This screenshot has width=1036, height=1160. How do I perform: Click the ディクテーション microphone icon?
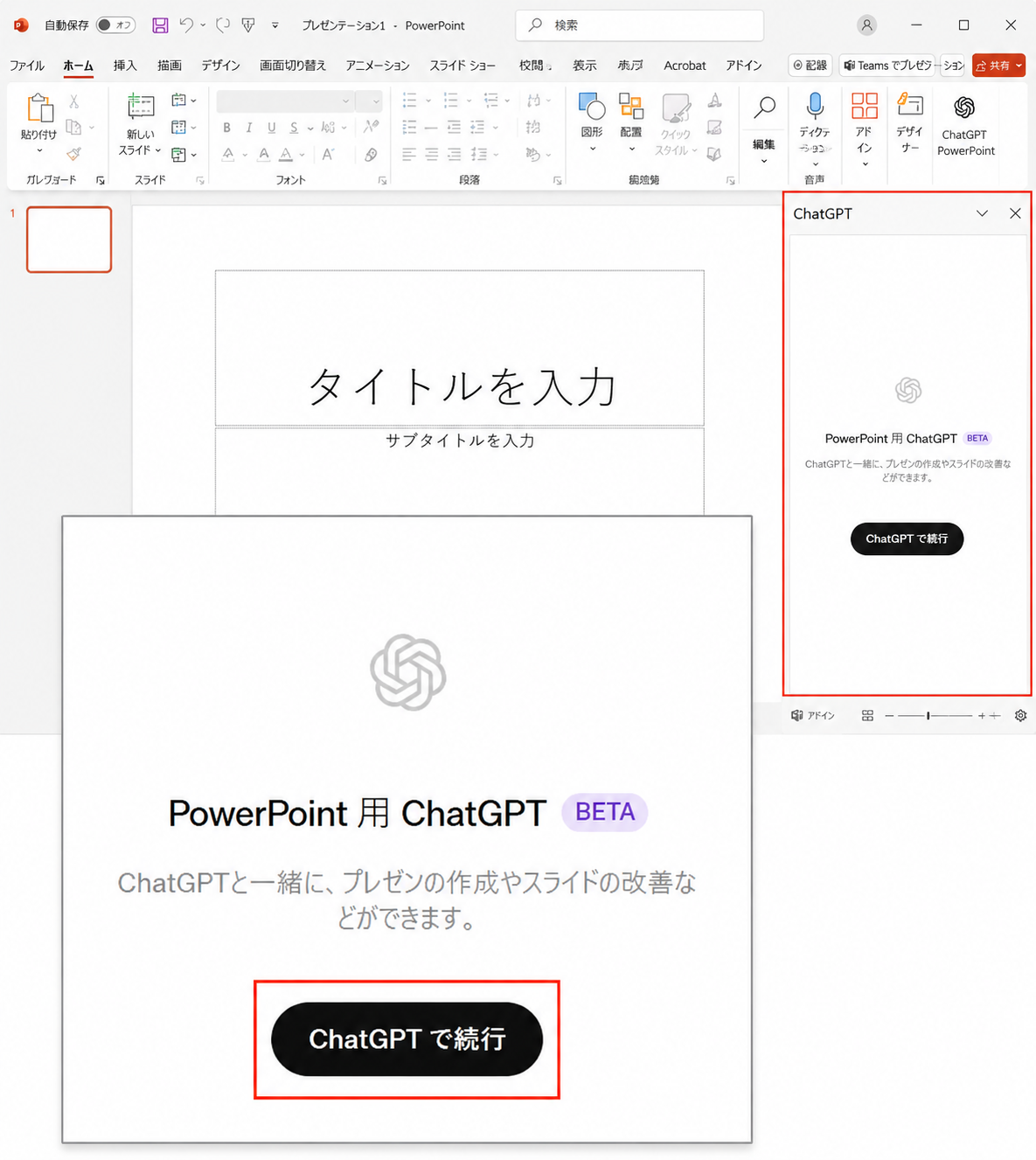point(815,106)
